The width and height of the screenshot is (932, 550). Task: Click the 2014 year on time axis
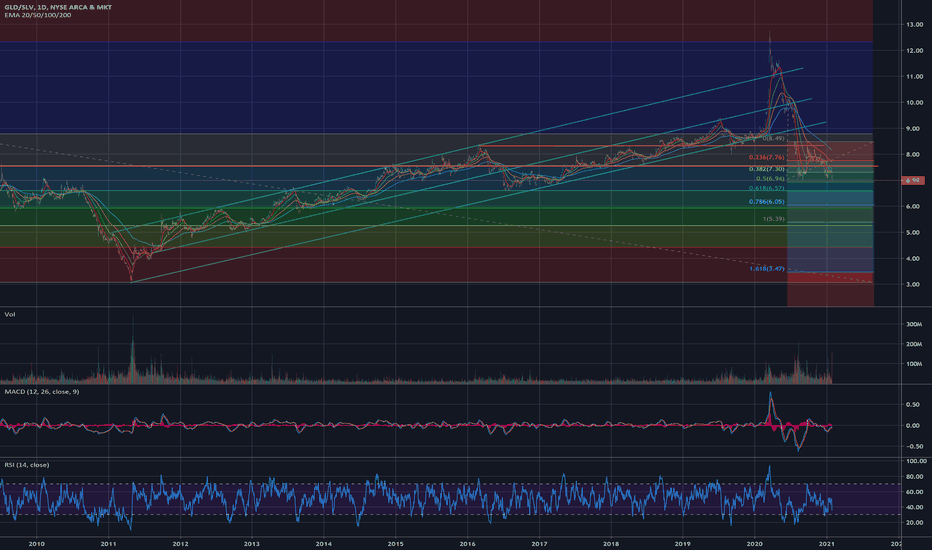(323, 543)
